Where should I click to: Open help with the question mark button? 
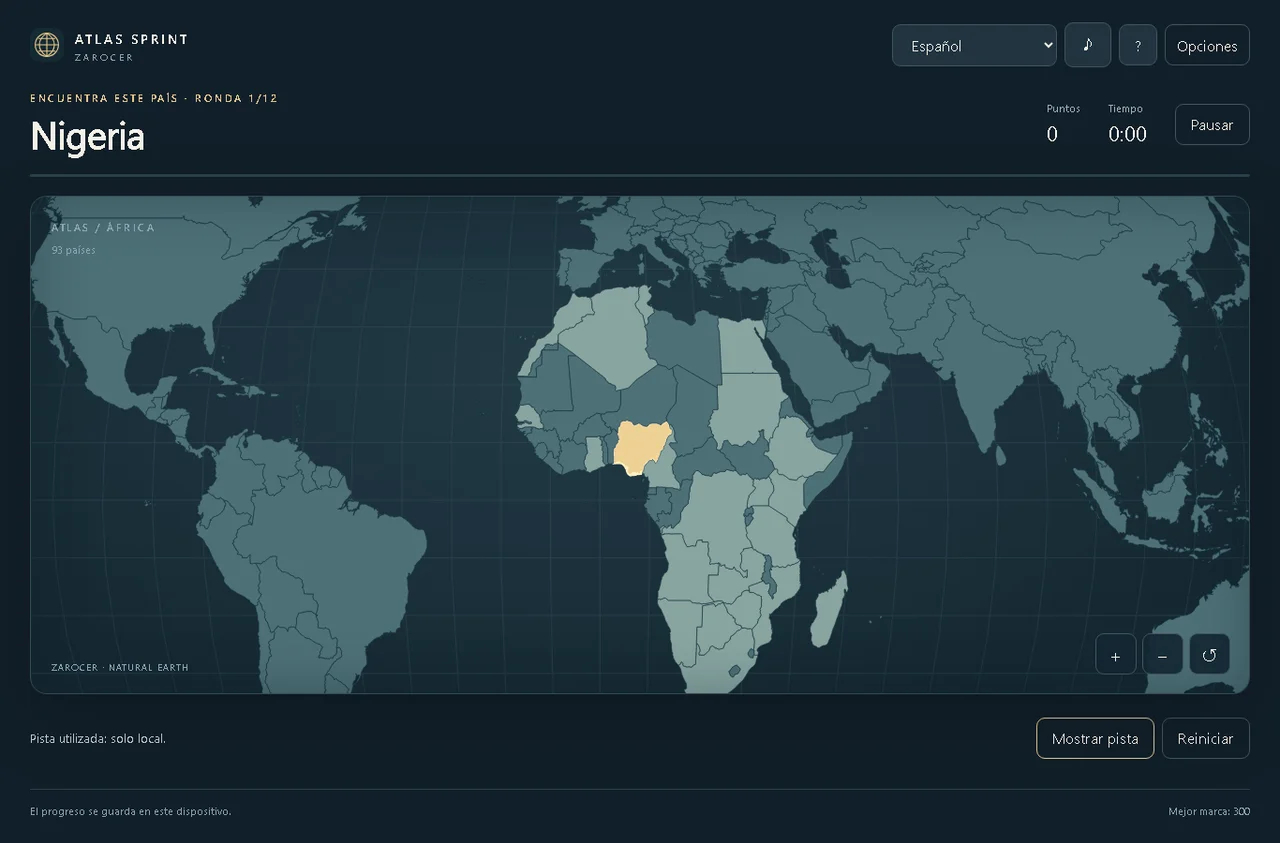click(1138, 46)
